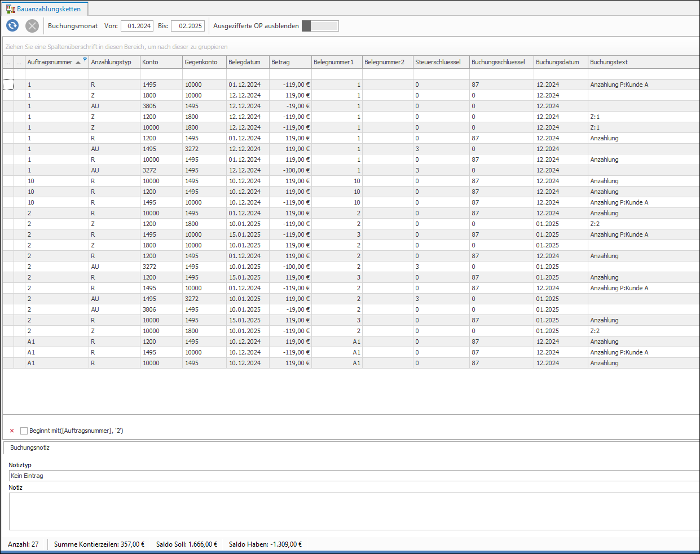The height and width of the screenshot is (554, 700).
Task: Click Anzahlungstyp 'Z' in Auftragsnummer 2, Konto 1800 row
Action: click(92, 245)
